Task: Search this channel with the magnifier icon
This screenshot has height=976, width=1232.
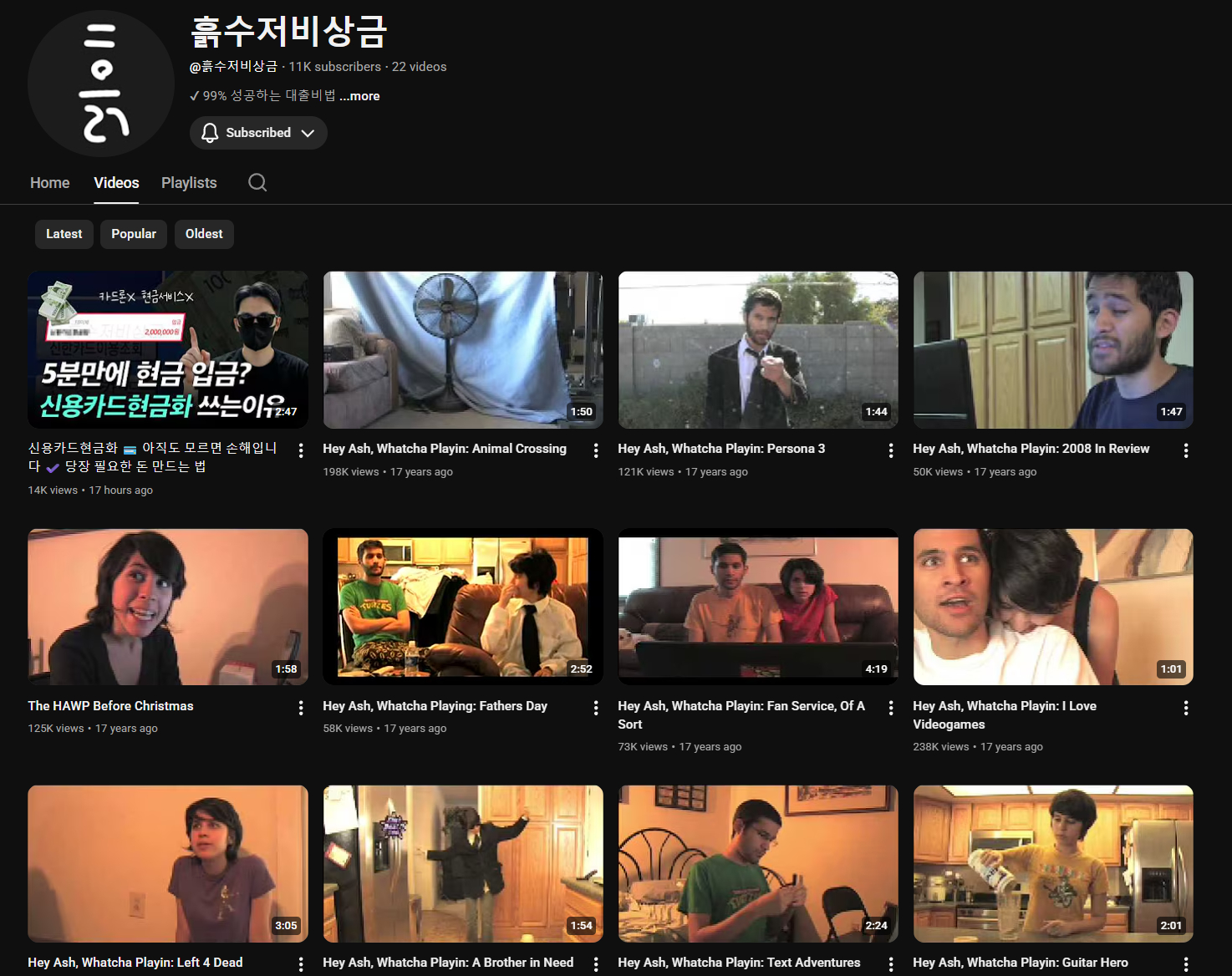Action: tap(257, 183)
